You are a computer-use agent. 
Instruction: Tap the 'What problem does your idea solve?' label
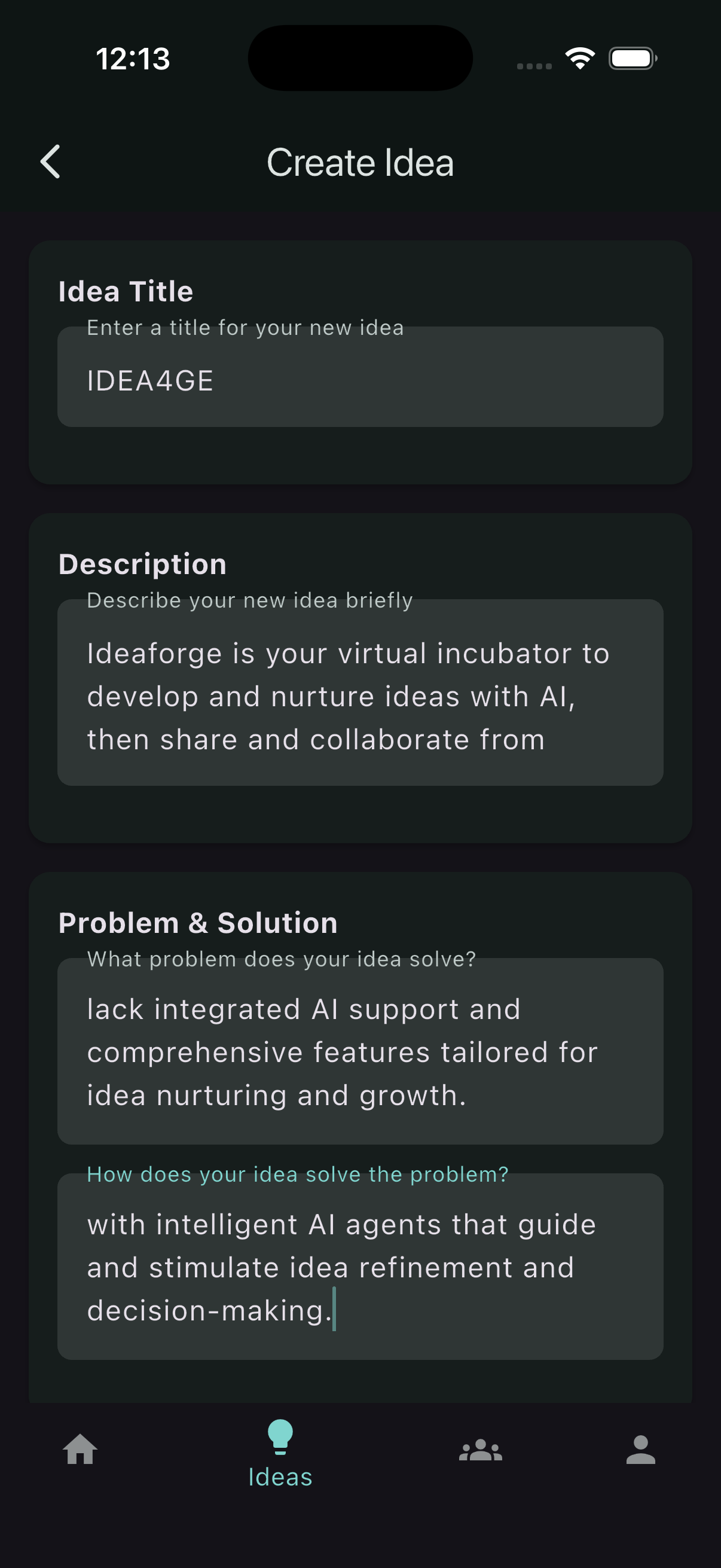[281, 958]
